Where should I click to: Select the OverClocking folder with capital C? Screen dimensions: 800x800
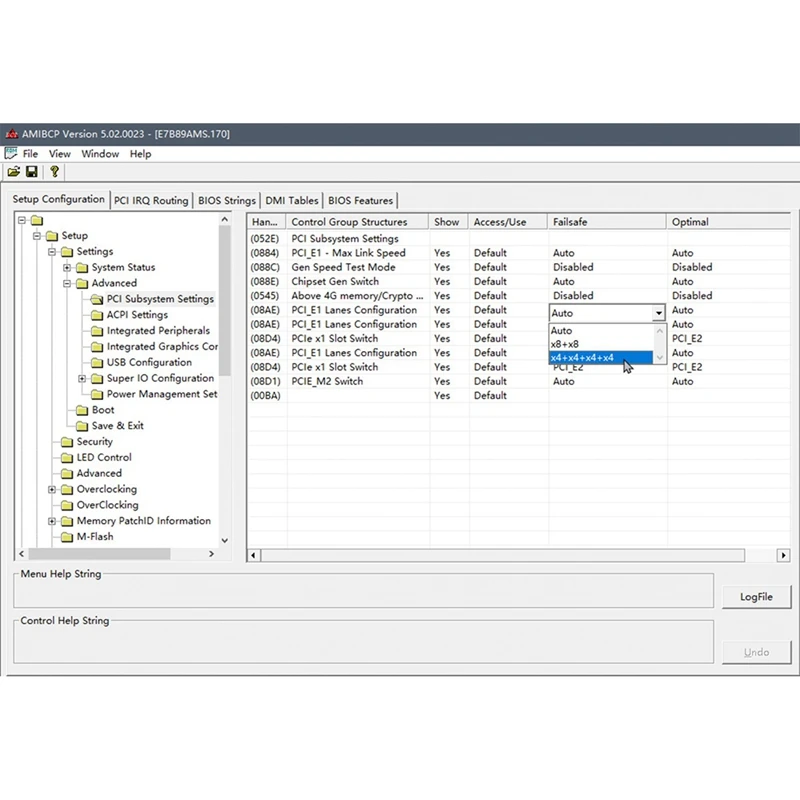(x=107, y=505)
